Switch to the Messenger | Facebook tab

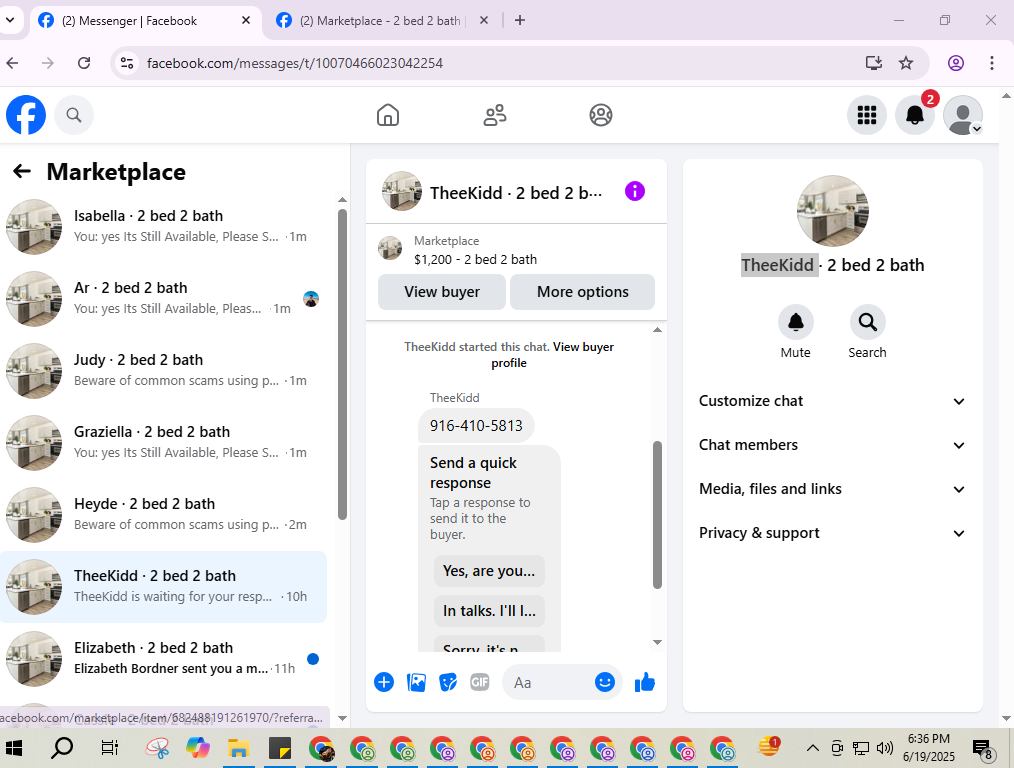click(144, 21)
